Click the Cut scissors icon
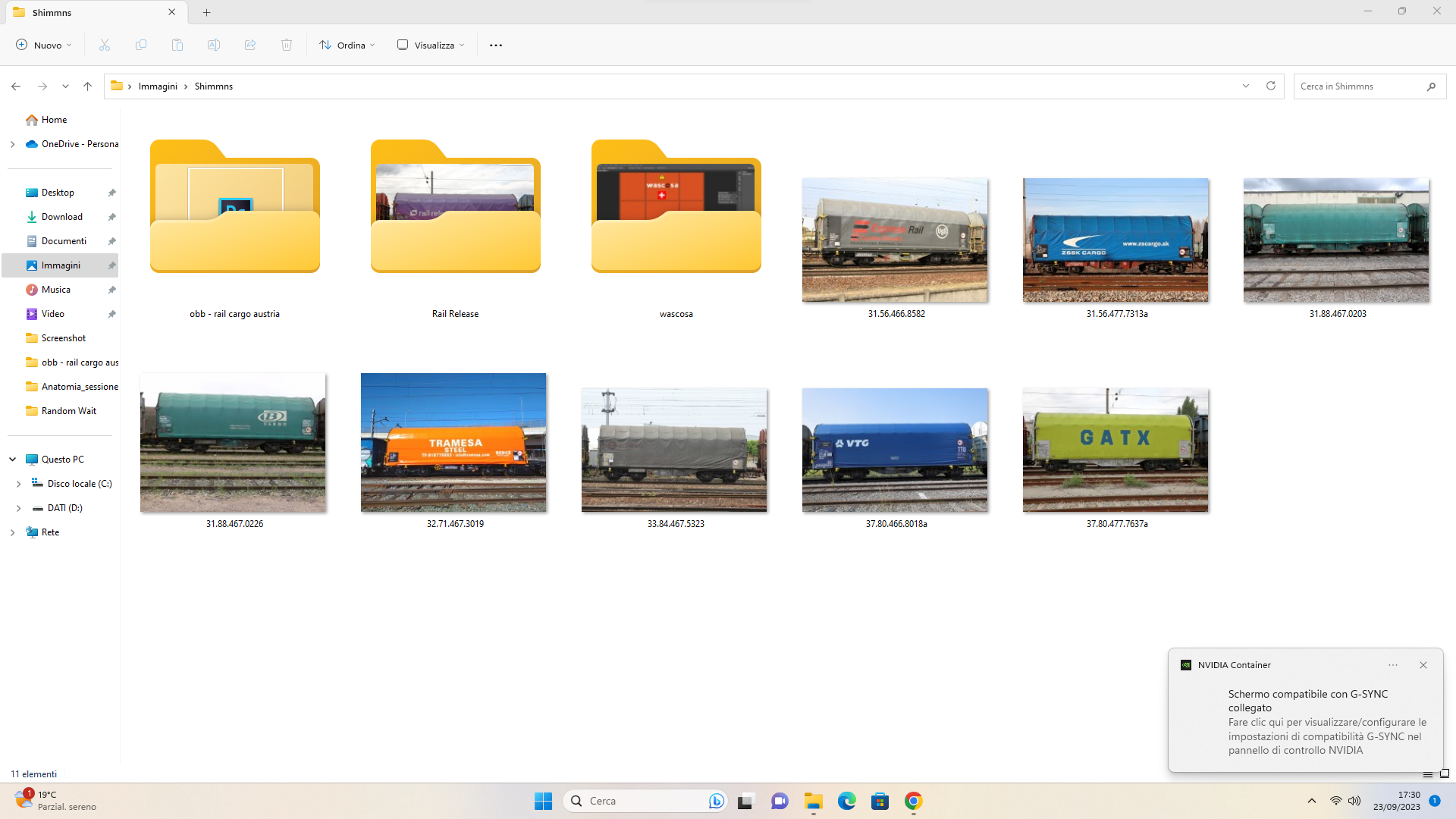This screenshot has height=819, width=1456. (x=105, y=45)
